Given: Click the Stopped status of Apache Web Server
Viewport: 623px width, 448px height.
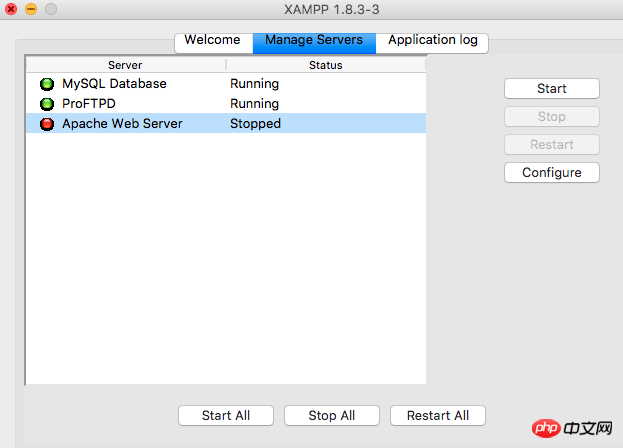Looking at the screenshot, I should 255,124.
